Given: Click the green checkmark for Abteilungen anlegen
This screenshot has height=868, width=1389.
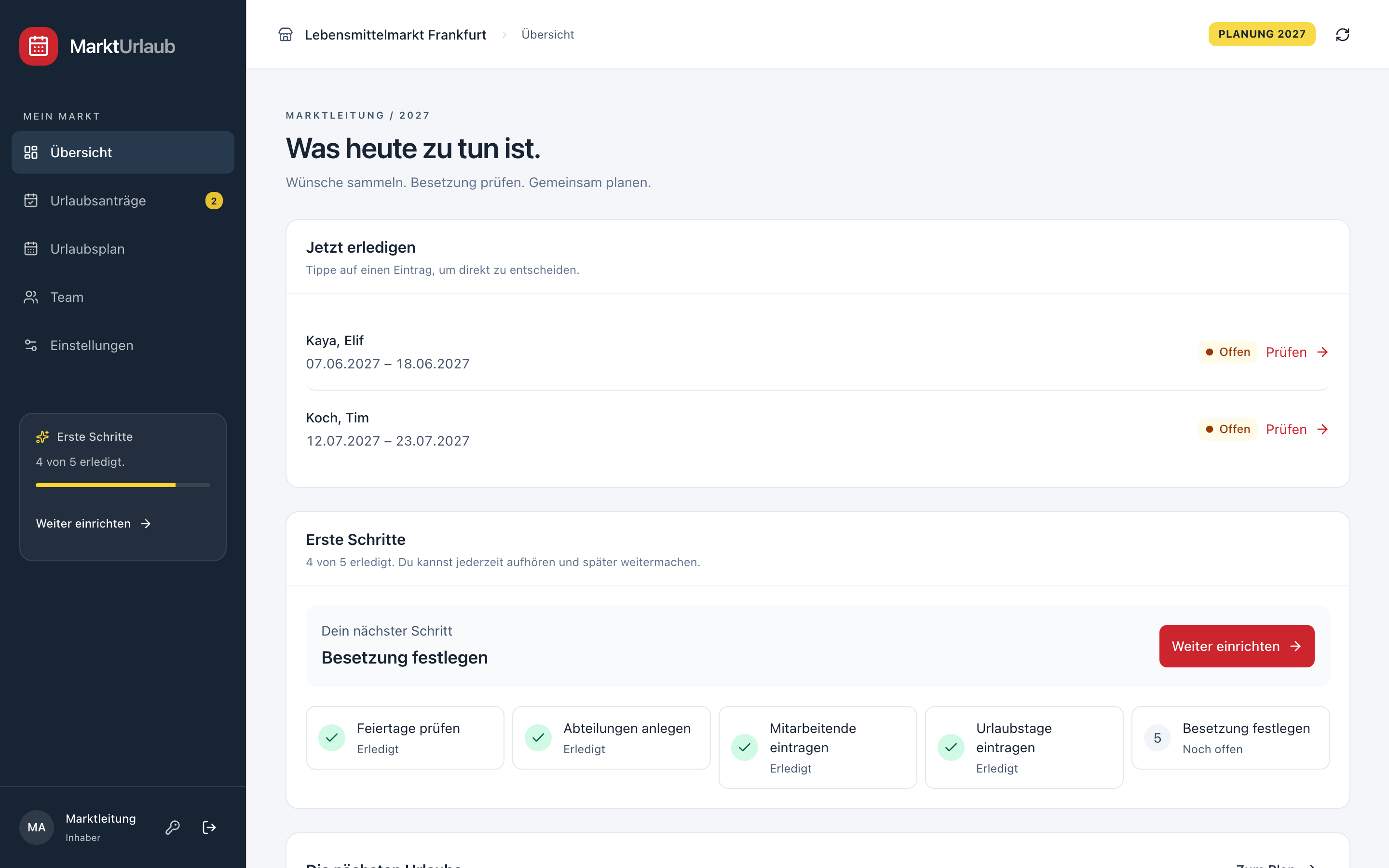Looking at the screenshot, I should pos(538,738).
